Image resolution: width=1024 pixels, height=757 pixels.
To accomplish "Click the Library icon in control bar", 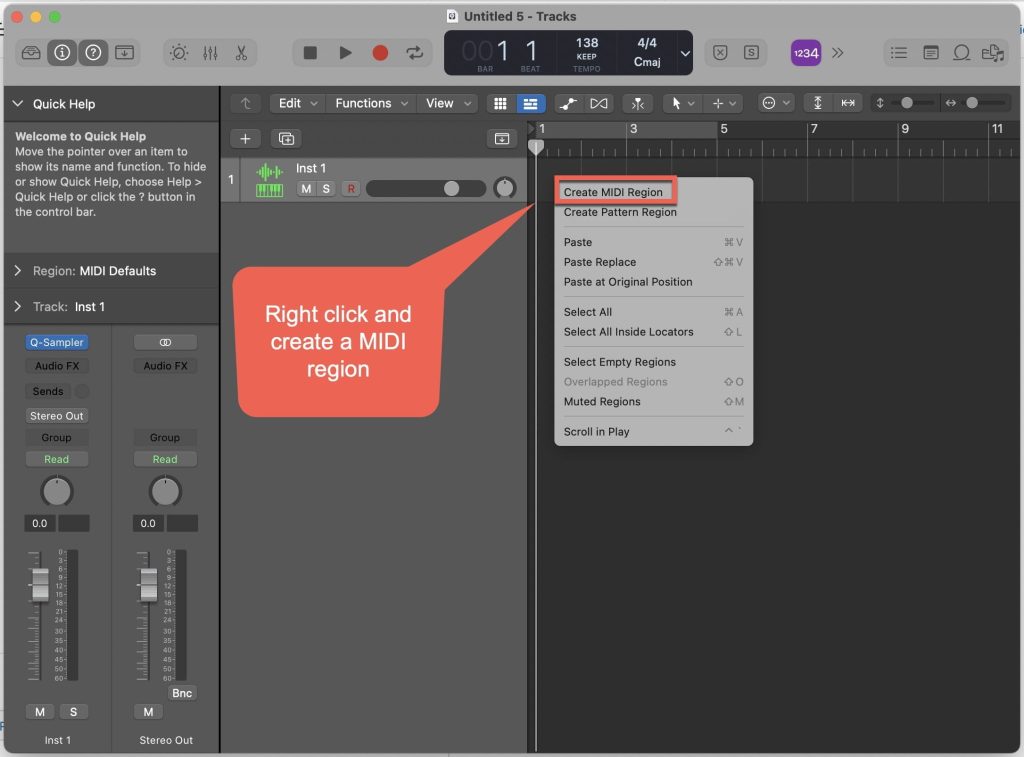I will 31,53.
